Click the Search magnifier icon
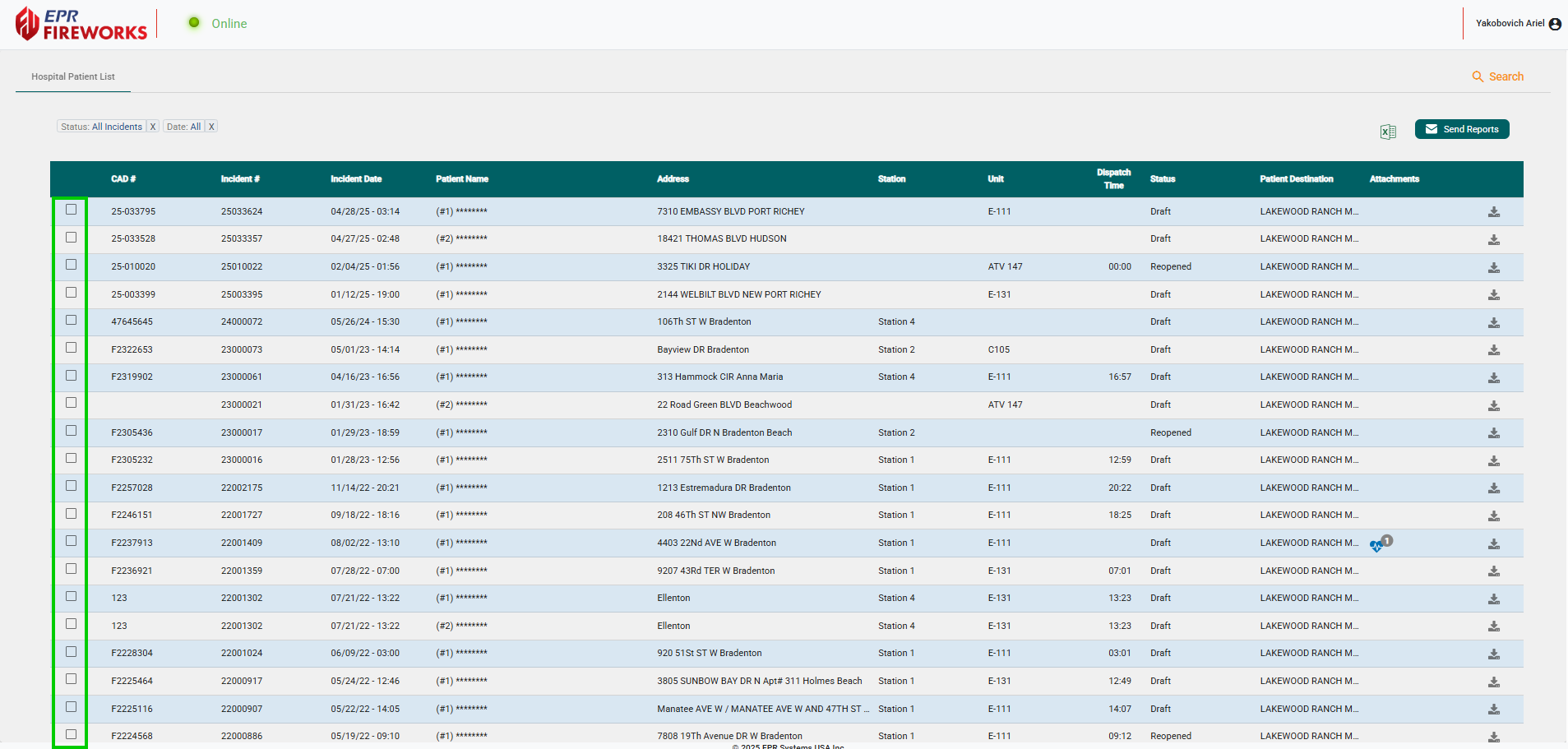This screenshot has width=1568, height=749. [1478, 76]
